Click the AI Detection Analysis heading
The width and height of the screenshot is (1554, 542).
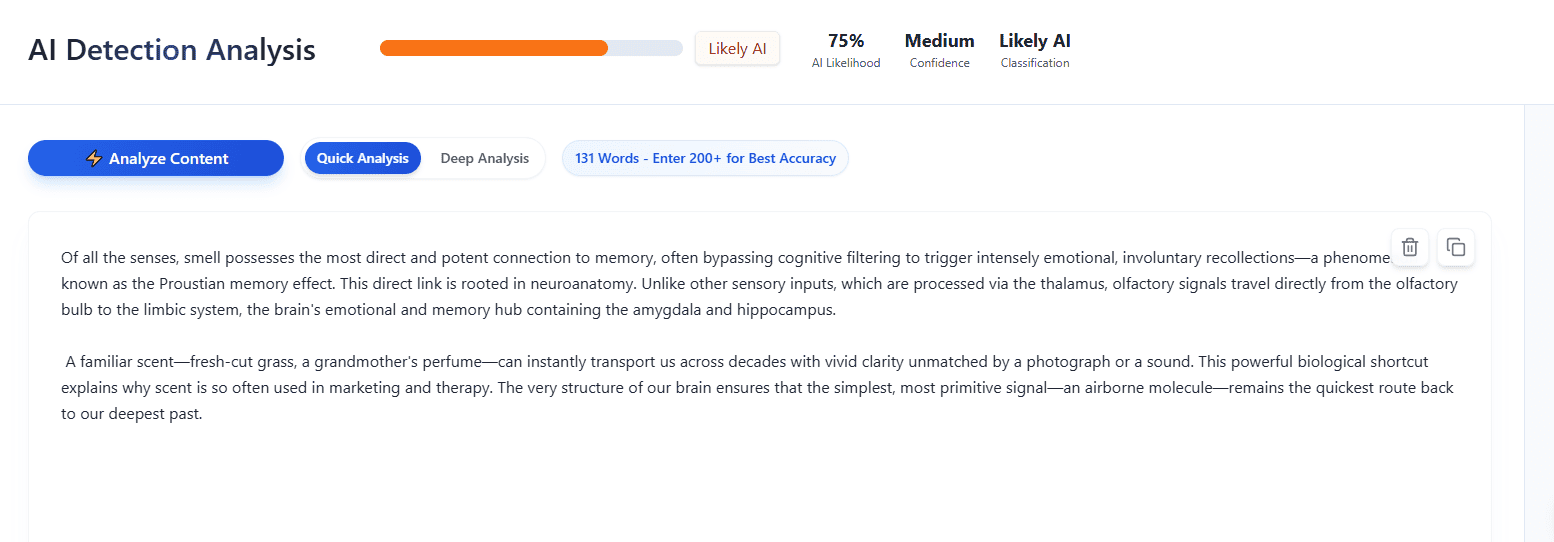172,50
